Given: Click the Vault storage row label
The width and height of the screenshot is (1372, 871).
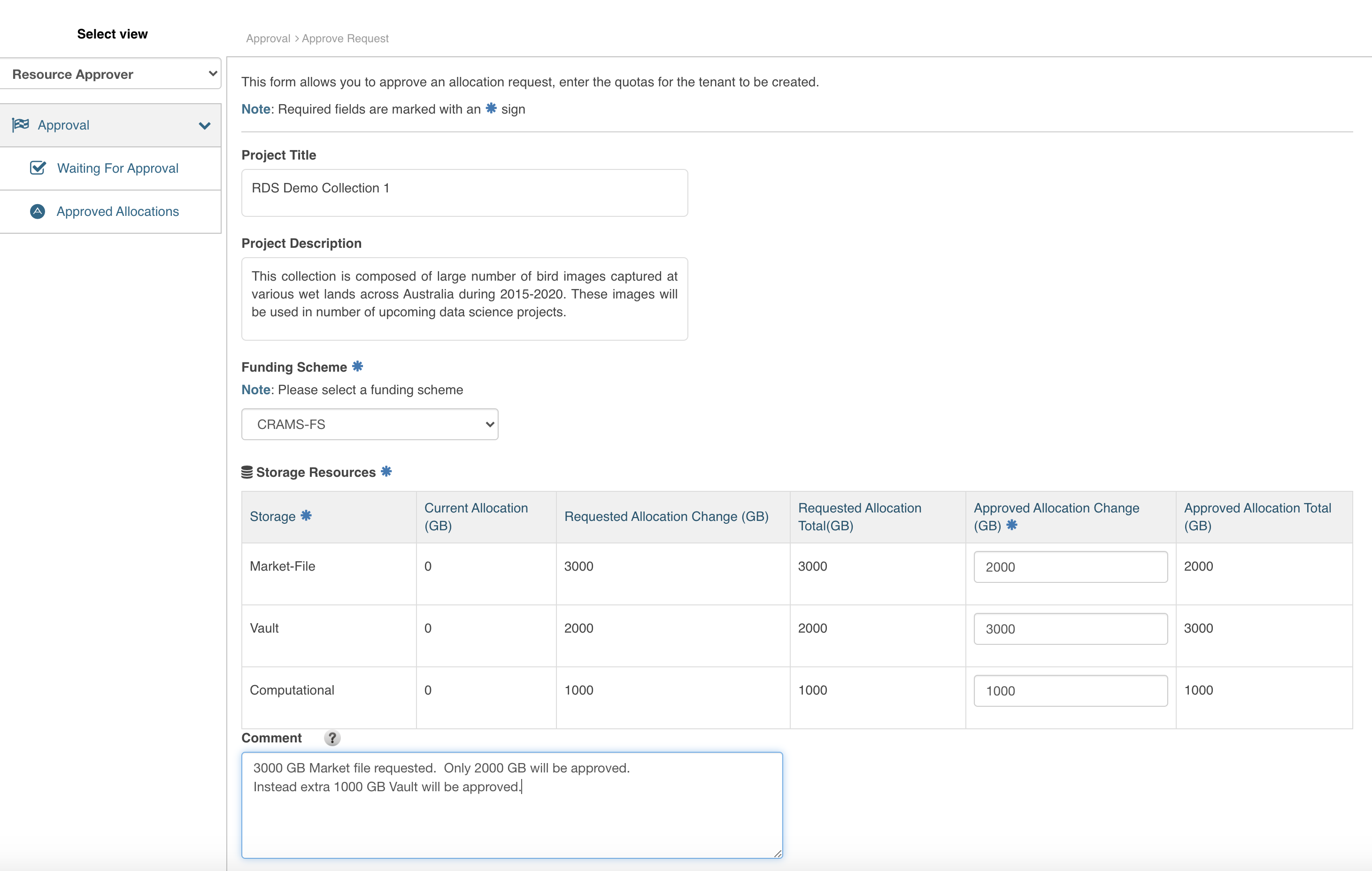Looking at the screenshot, I should [264, 628].
